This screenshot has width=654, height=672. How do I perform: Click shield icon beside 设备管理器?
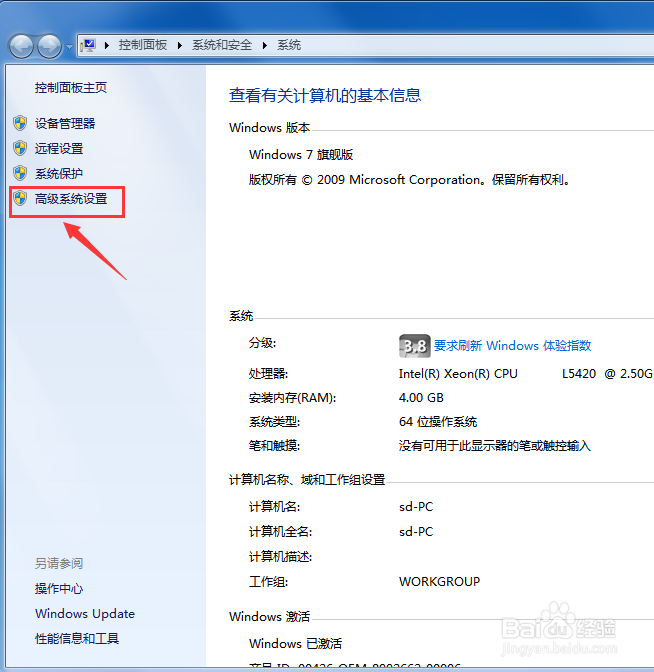[x=20, y=123]
